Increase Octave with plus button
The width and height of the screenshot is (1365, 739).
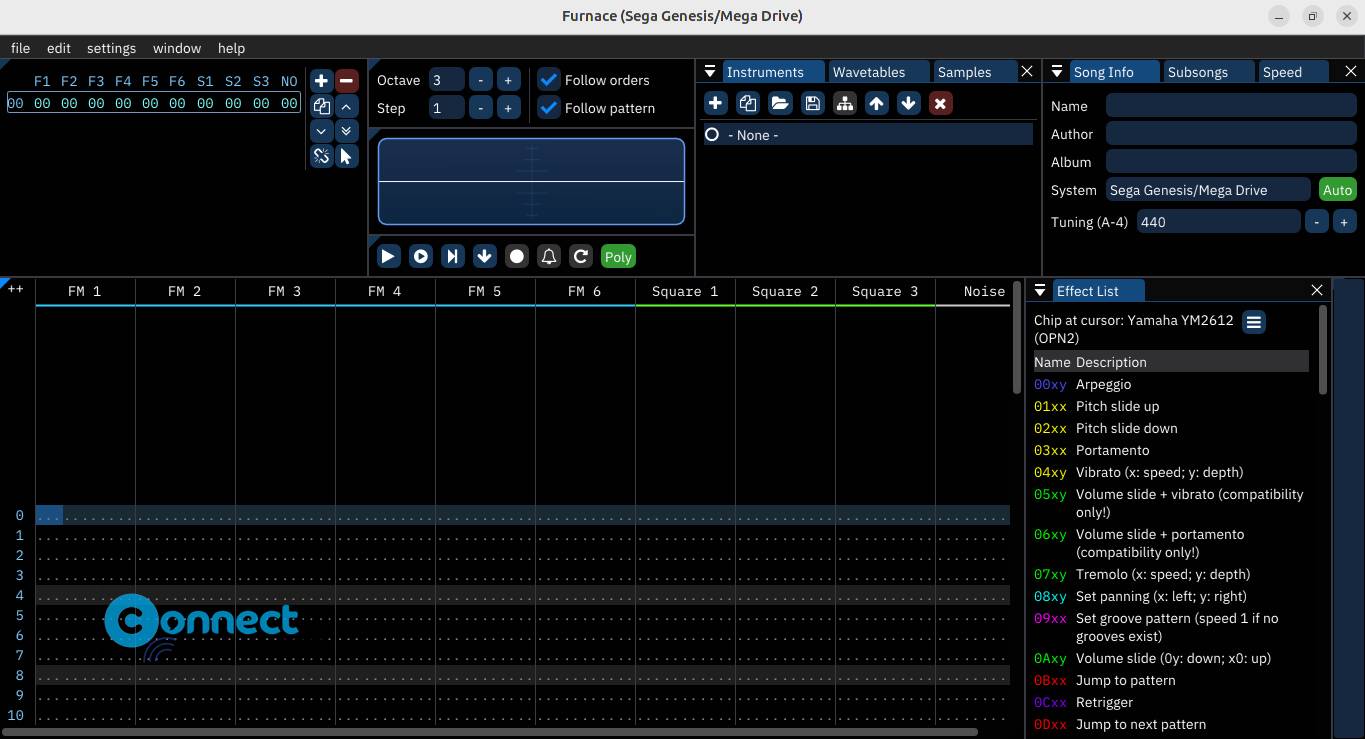[x=508, y=80]
